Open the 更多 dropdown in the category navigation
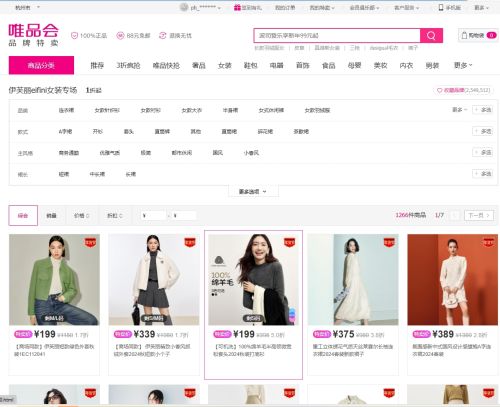The width and height of the screenshot is (500, 407). (x=463, y=65)
